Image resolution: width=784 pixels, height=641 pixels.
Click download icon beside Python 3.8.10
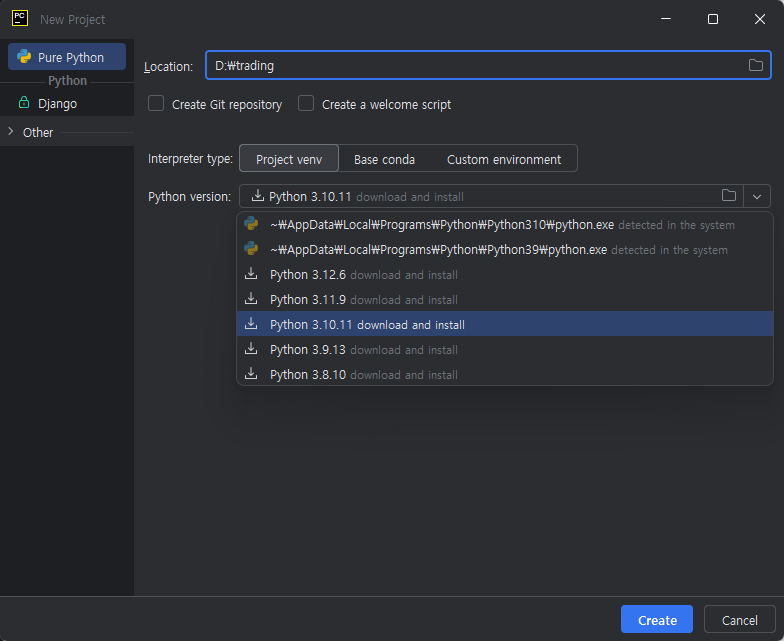[x=251, y=374]
